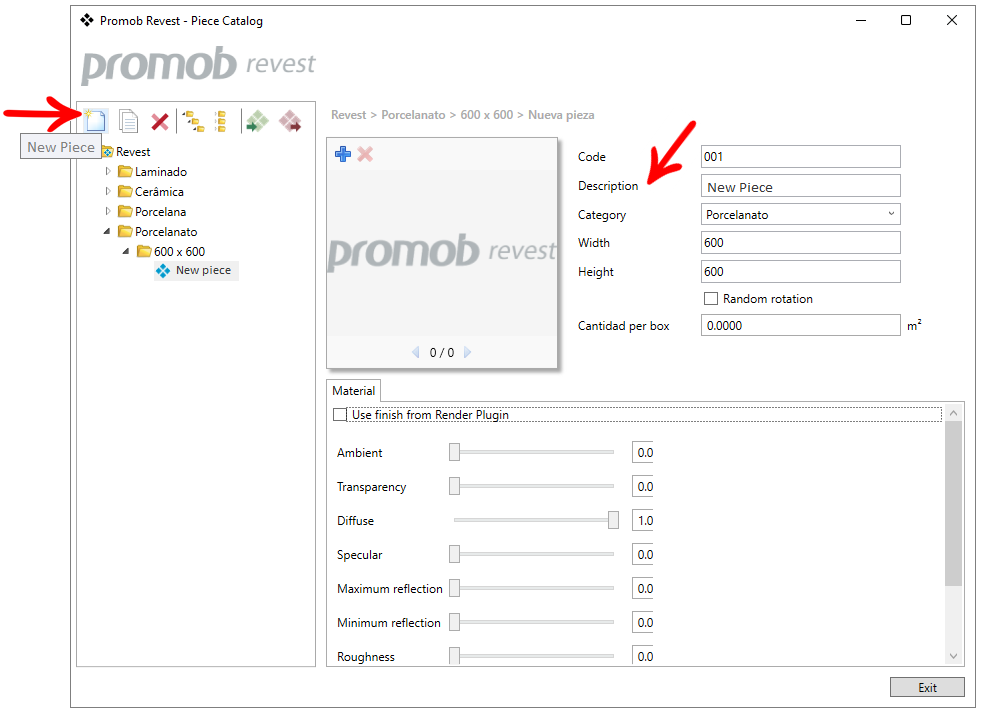This screenshot has height=715, width=981.
Task: Close the Piece Catalog window
Action: pyautogui.click(x=952, y=20)
